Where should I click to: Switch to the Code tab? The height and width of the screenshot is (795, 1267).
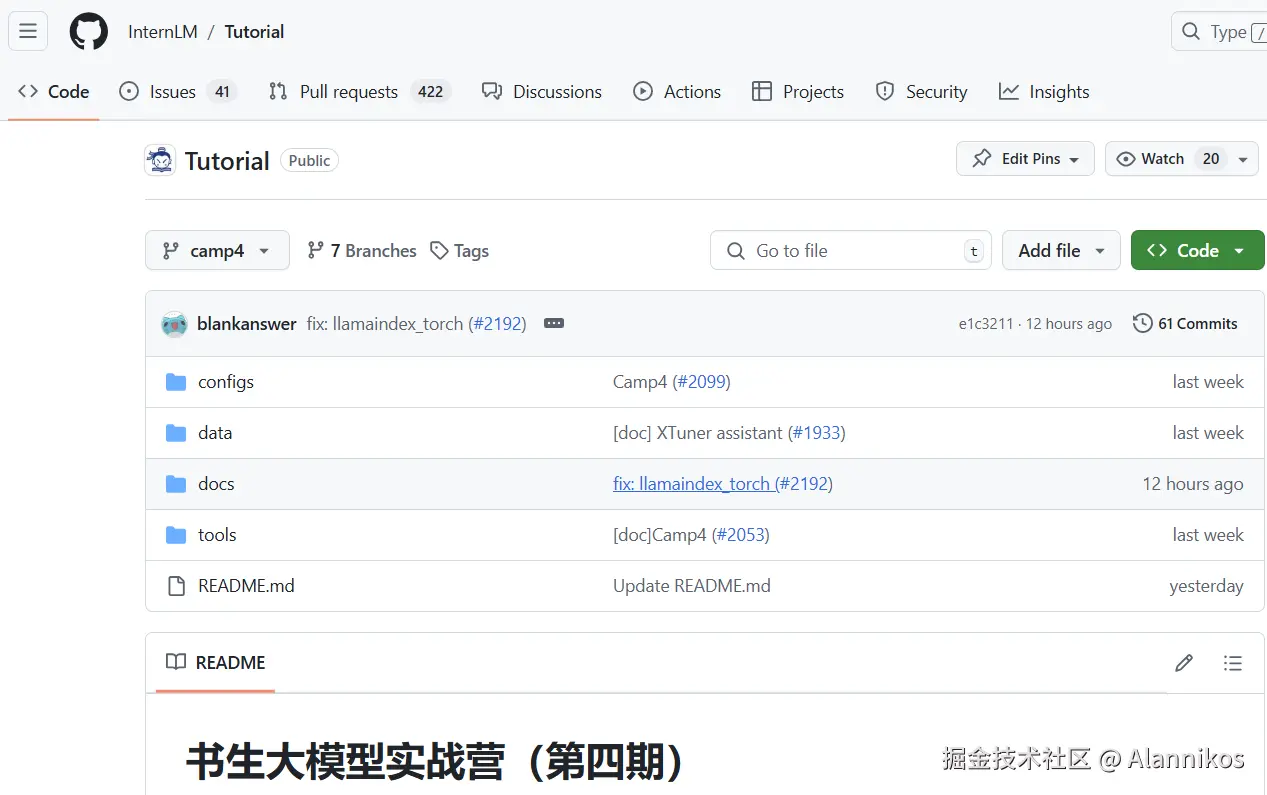coord(54,91)
